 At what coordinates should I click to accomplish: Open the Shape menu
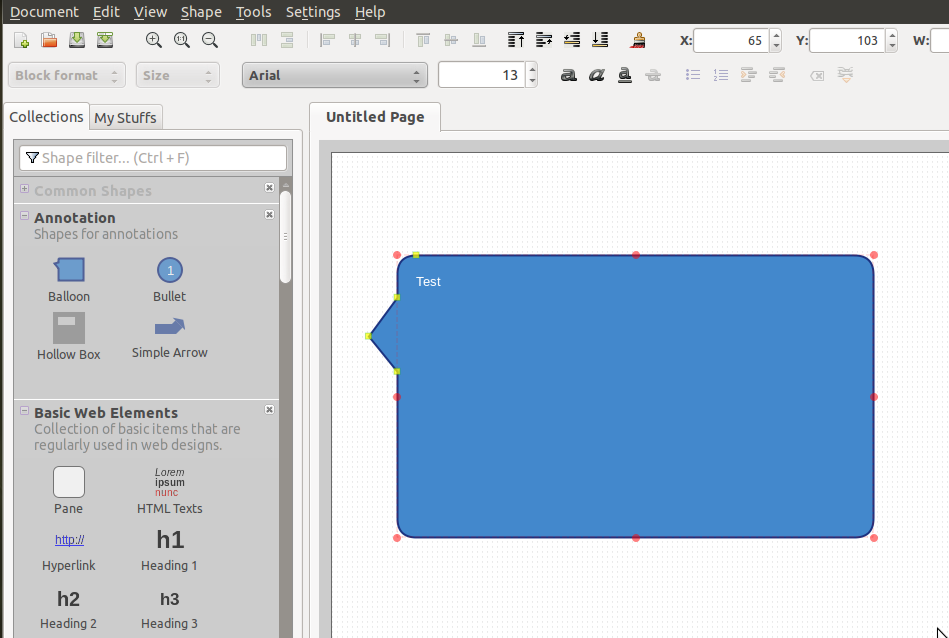[x=201, y=12]
